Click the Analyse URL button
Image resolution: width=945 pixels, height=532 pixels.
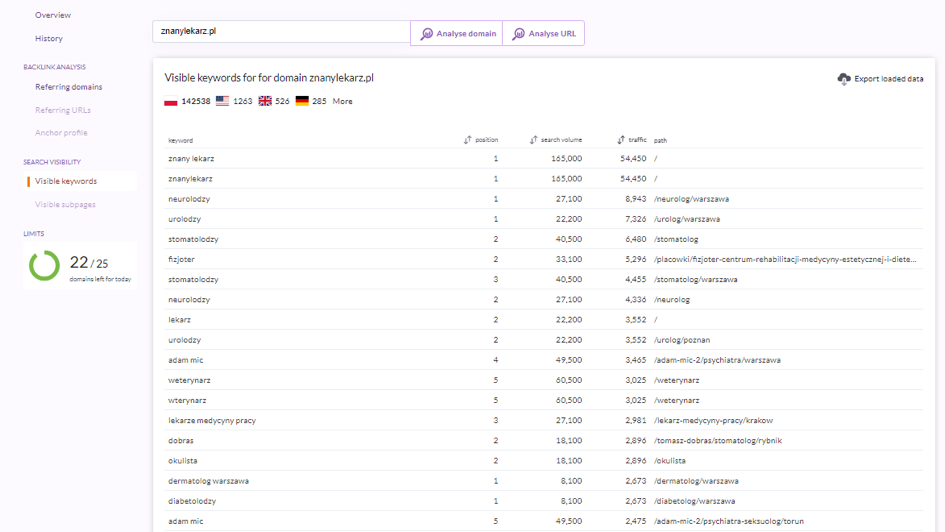(543, 33)
